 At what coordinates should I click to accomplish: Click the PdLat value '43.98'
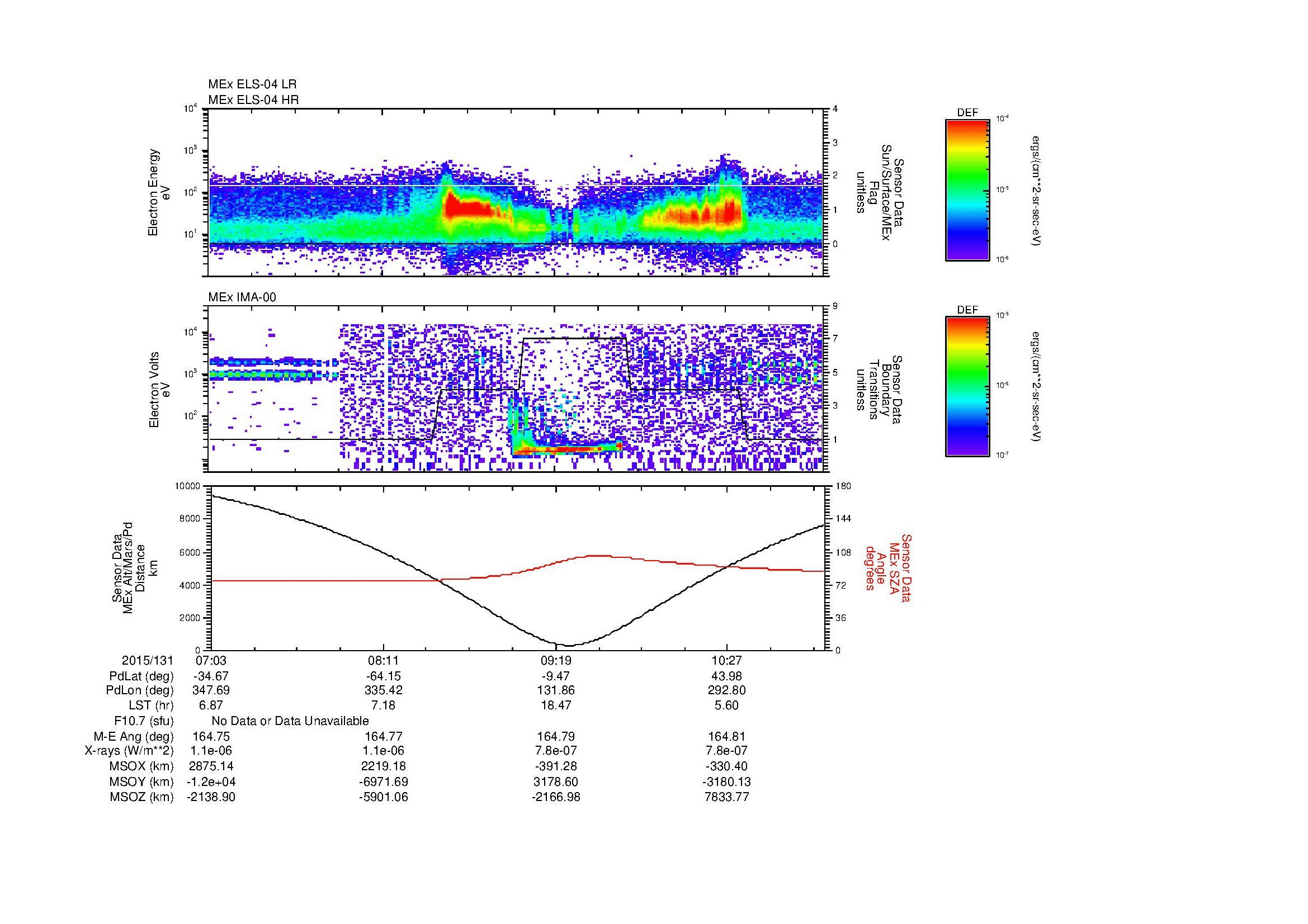pos(727,676)
